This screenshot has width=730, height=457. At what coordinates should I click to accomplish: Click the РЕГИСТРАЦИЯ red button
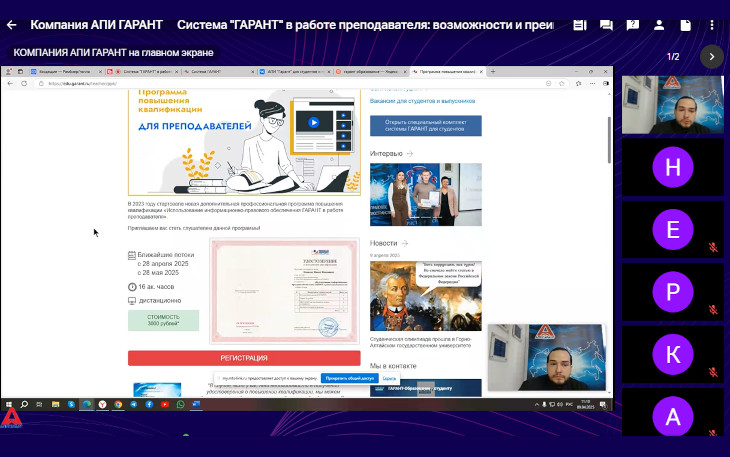tap(244, 358)
